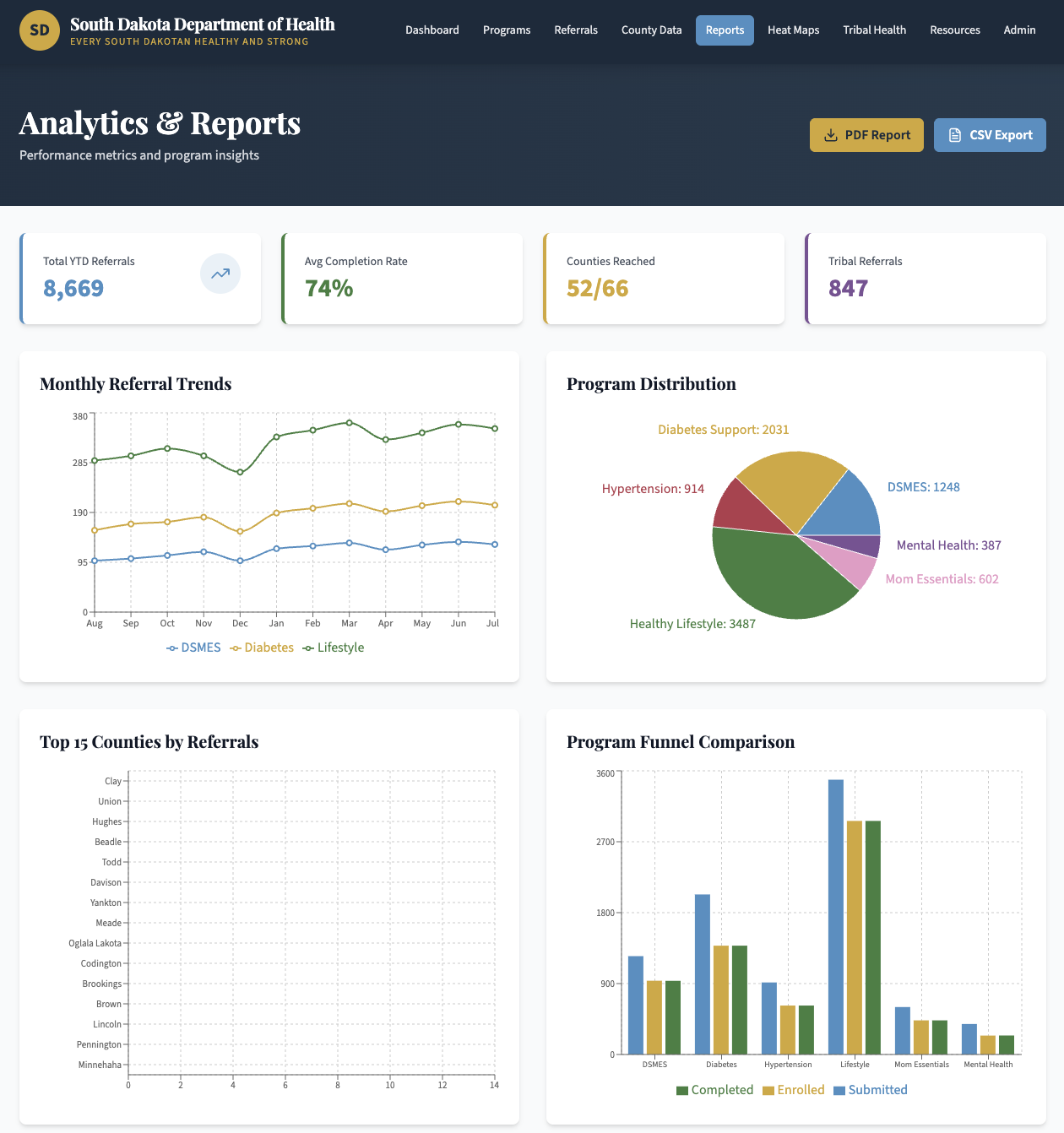Click the Diabetes Support: 2031 label

724,430
